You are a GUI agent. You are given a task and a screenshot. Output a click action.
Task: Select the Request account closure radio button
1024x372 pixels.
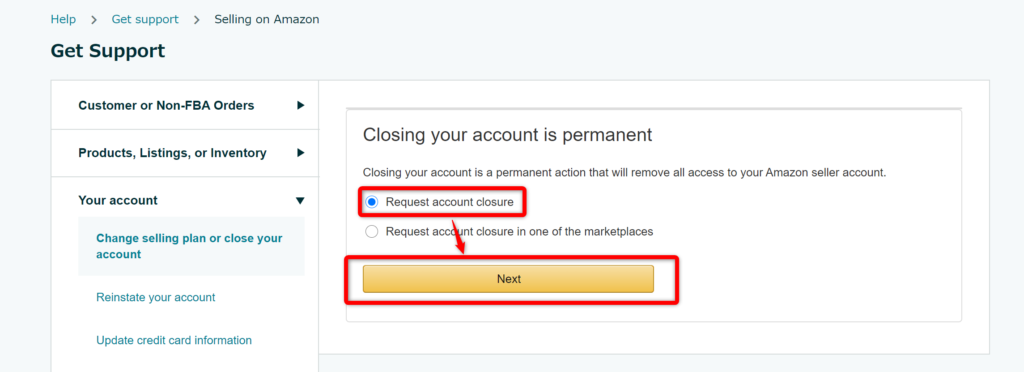[372, 202]
